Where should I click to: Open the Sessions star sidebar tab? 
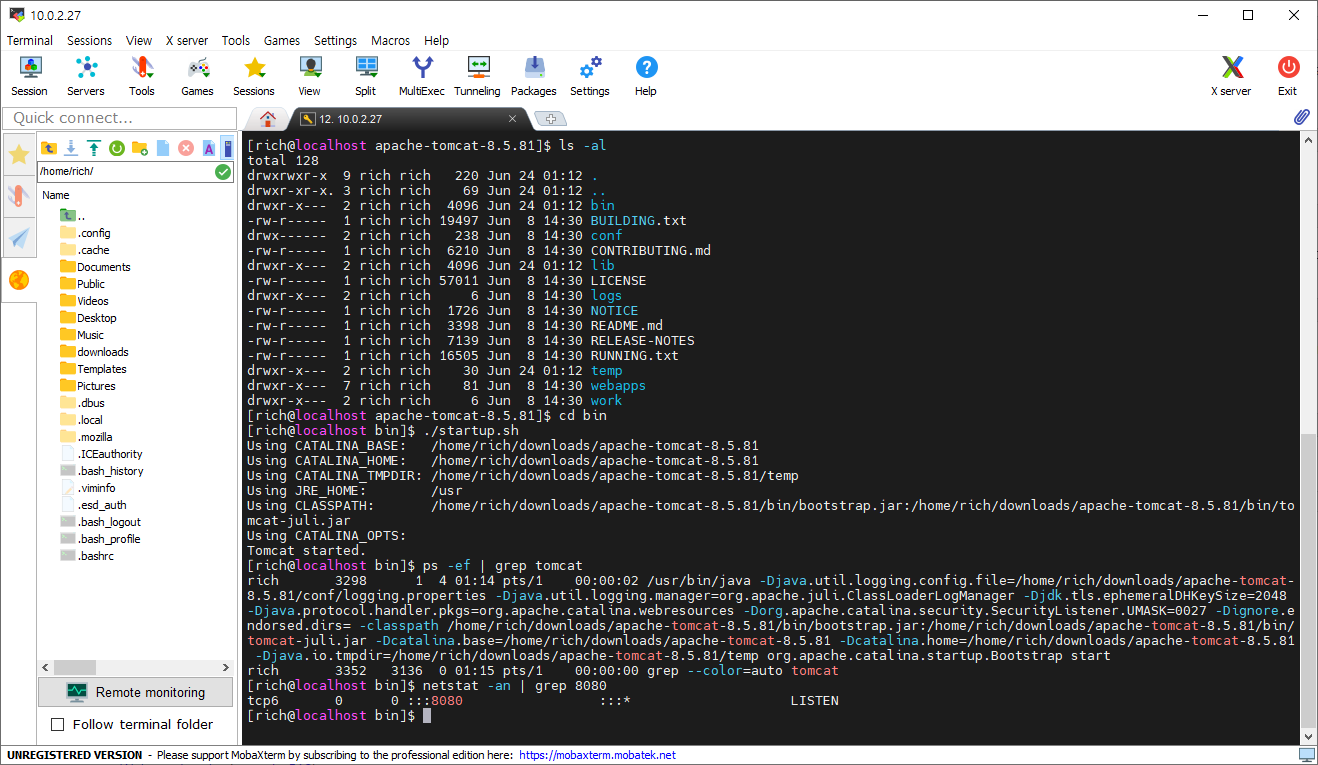tap(19, 154)
